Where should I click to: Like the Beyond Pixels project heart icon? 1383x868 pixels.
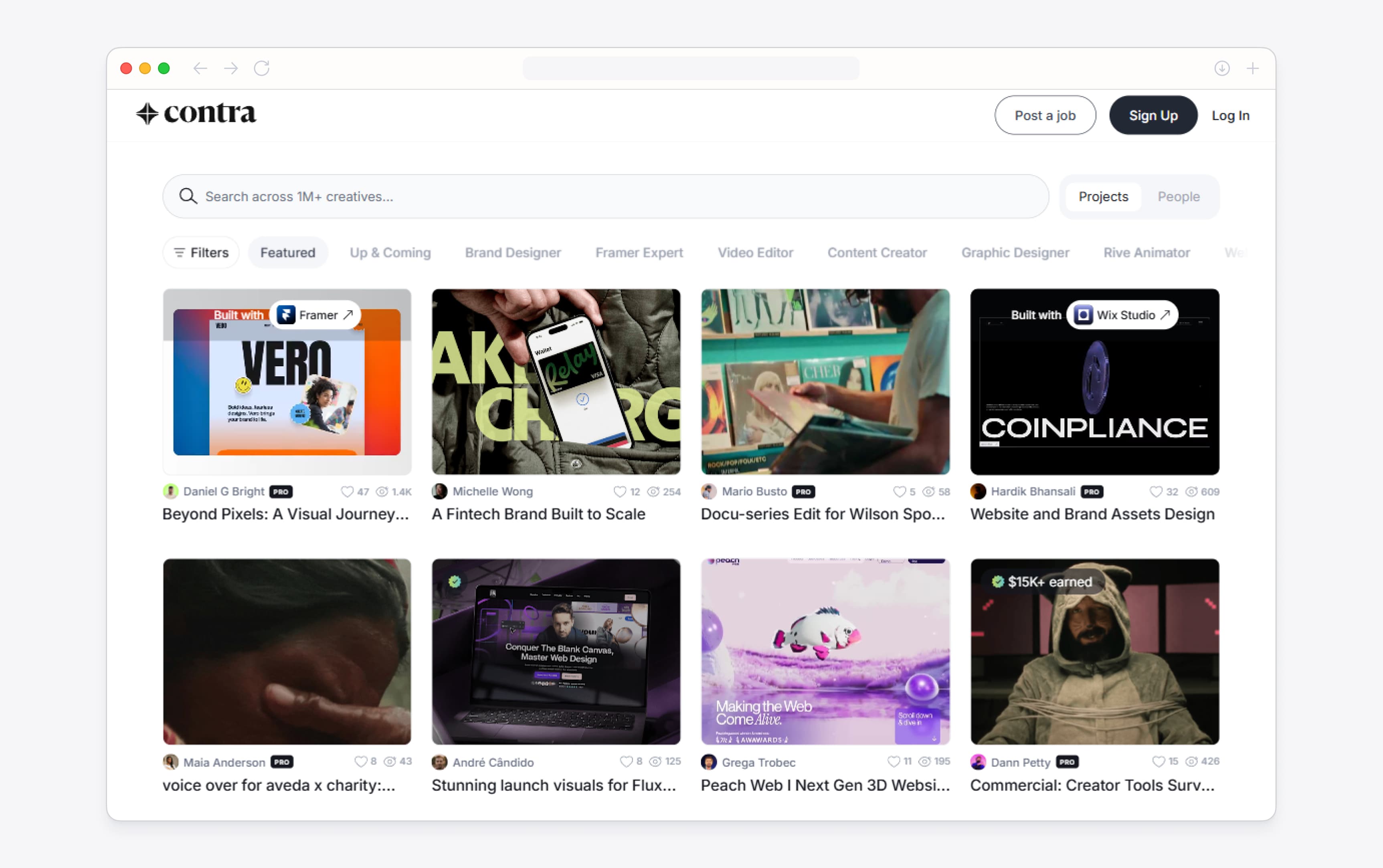tap(347, 491)
